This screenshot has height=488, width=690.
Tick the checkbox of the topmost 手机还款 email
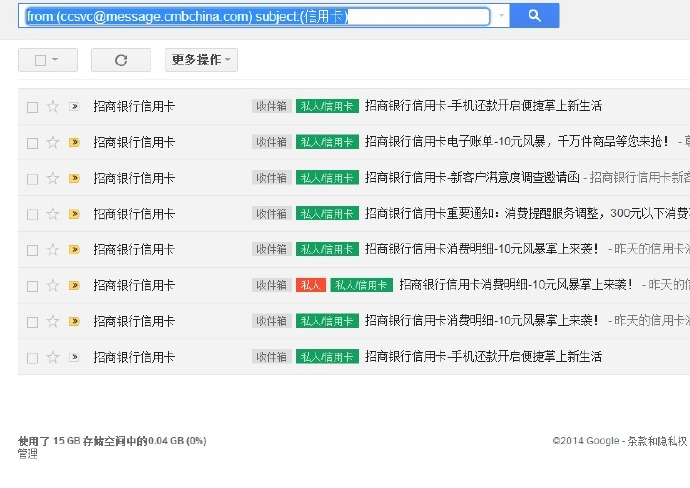pyautogui.click(x=32, y=107)
